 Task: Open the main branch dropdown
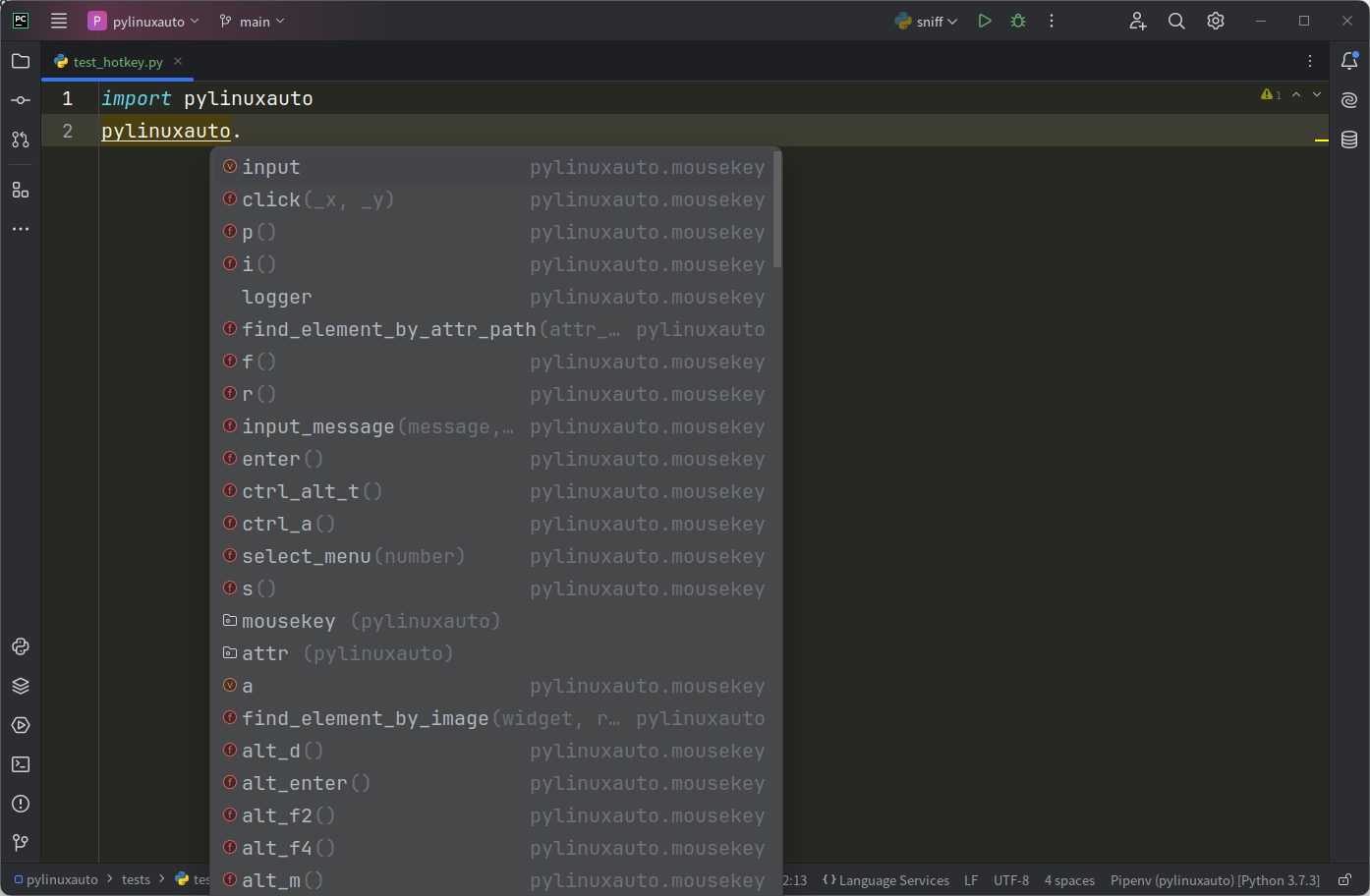252,21
